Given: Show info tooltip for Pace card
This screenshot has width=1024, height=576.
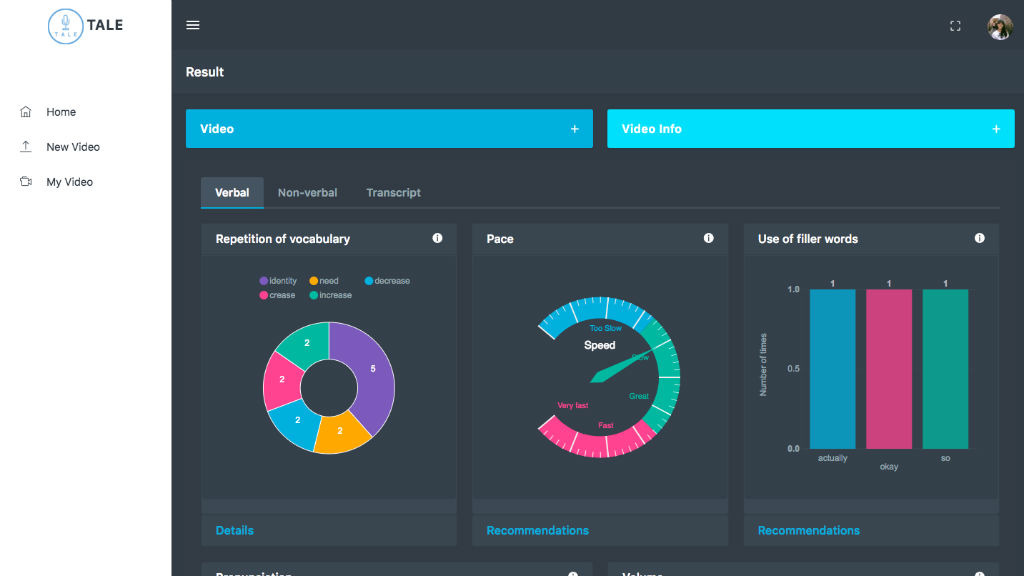Looking at the screenshot, I should pos(708,239).
